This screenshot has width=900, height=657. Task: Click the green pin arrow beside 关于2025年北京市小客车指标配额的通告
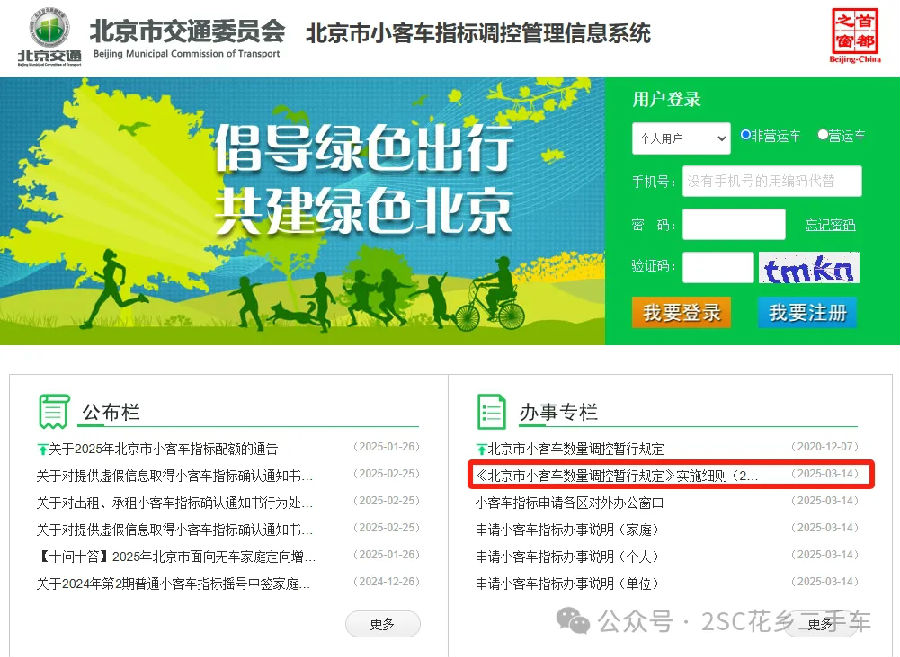pyautogui.click(x=42, y=449)
